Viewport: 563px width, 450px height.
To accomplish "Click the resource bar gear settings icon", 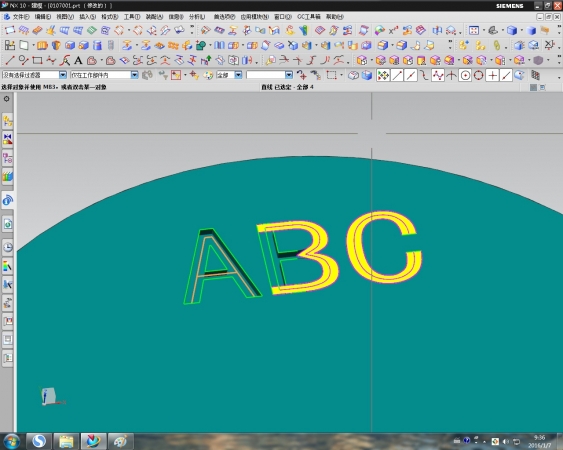I will (x=6, y=99).
